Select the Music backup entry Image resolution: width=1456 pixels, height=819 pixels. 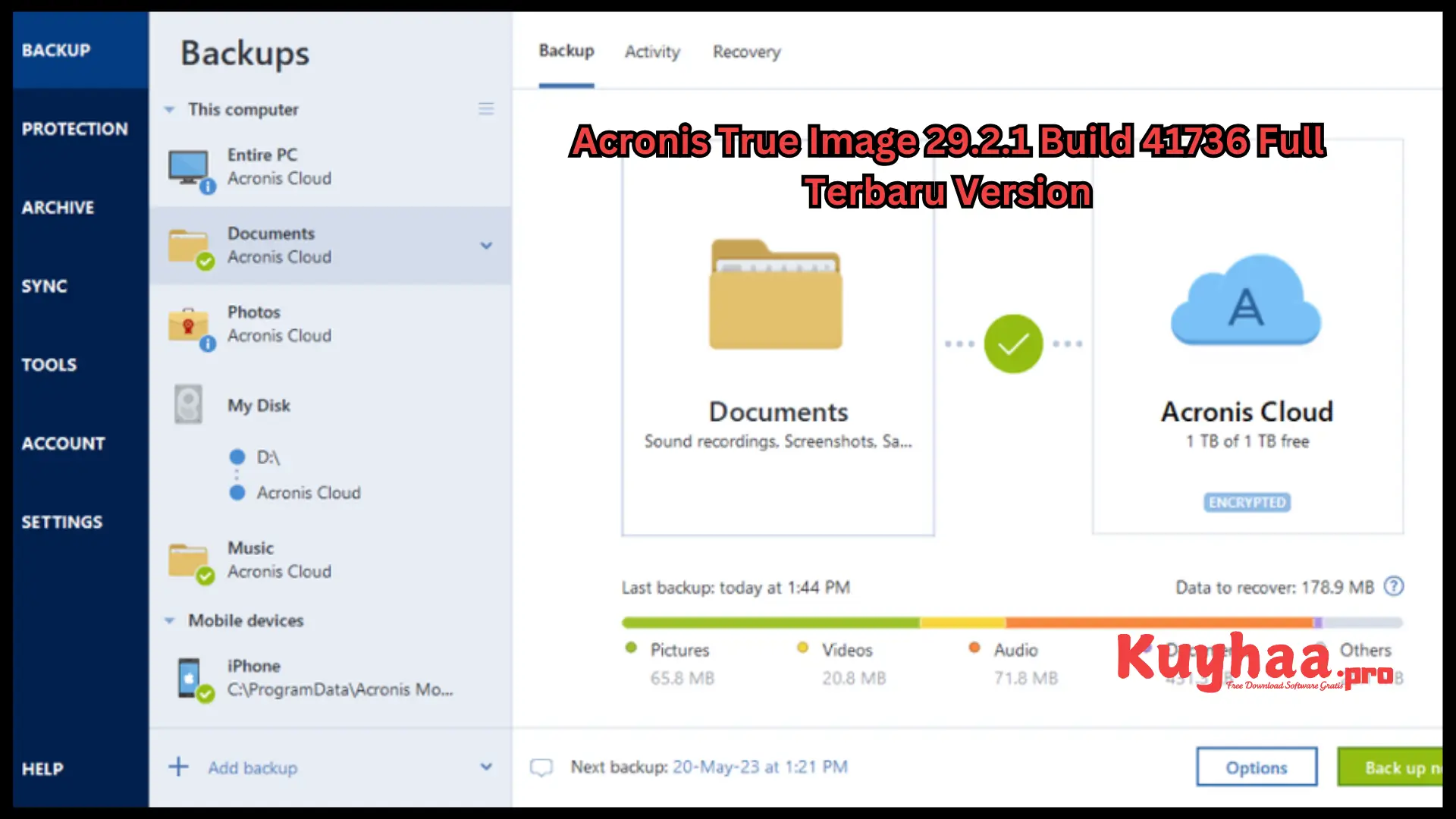331,560
